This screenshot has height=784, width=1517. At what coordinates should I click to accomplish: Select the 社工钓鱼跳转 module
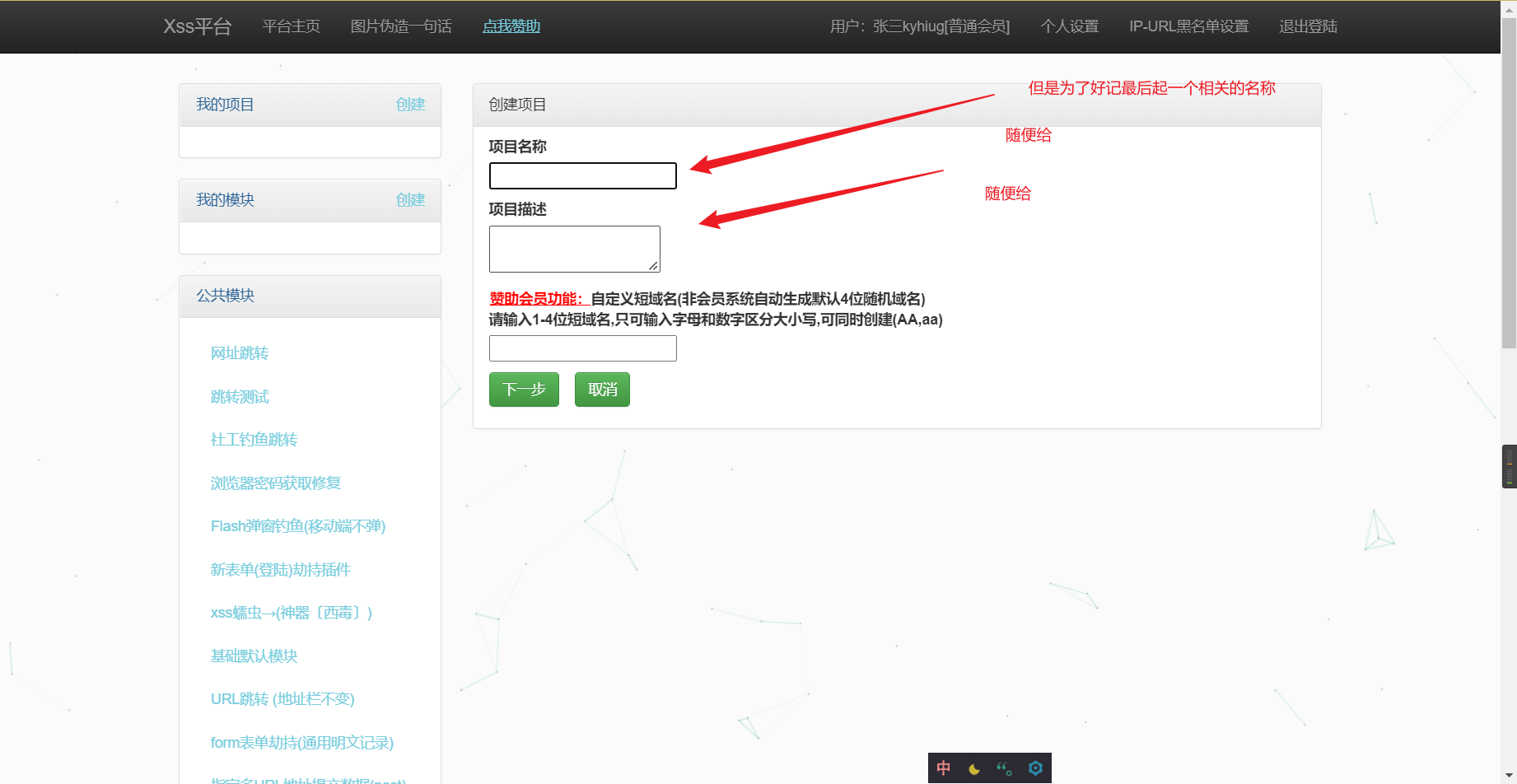(x=254, y=439)
